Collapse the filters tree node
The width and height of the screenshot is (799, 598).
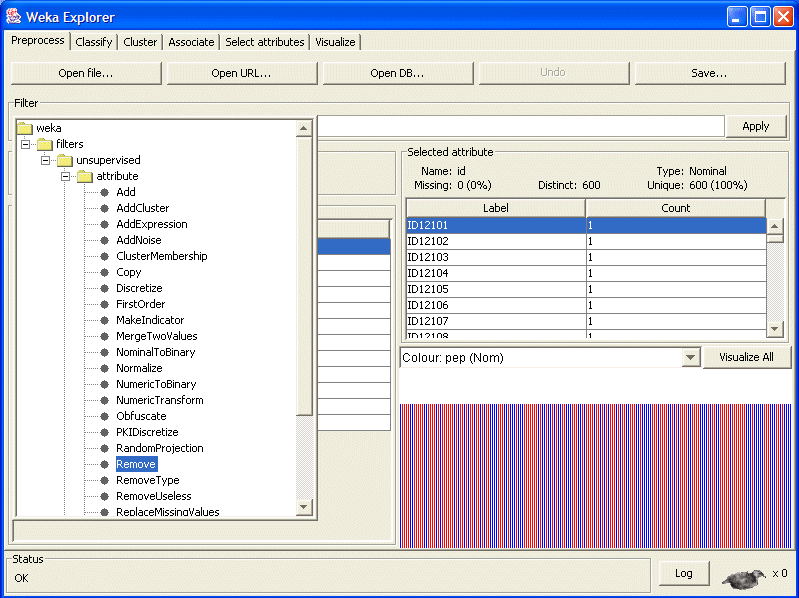click(x=25, y=144)
